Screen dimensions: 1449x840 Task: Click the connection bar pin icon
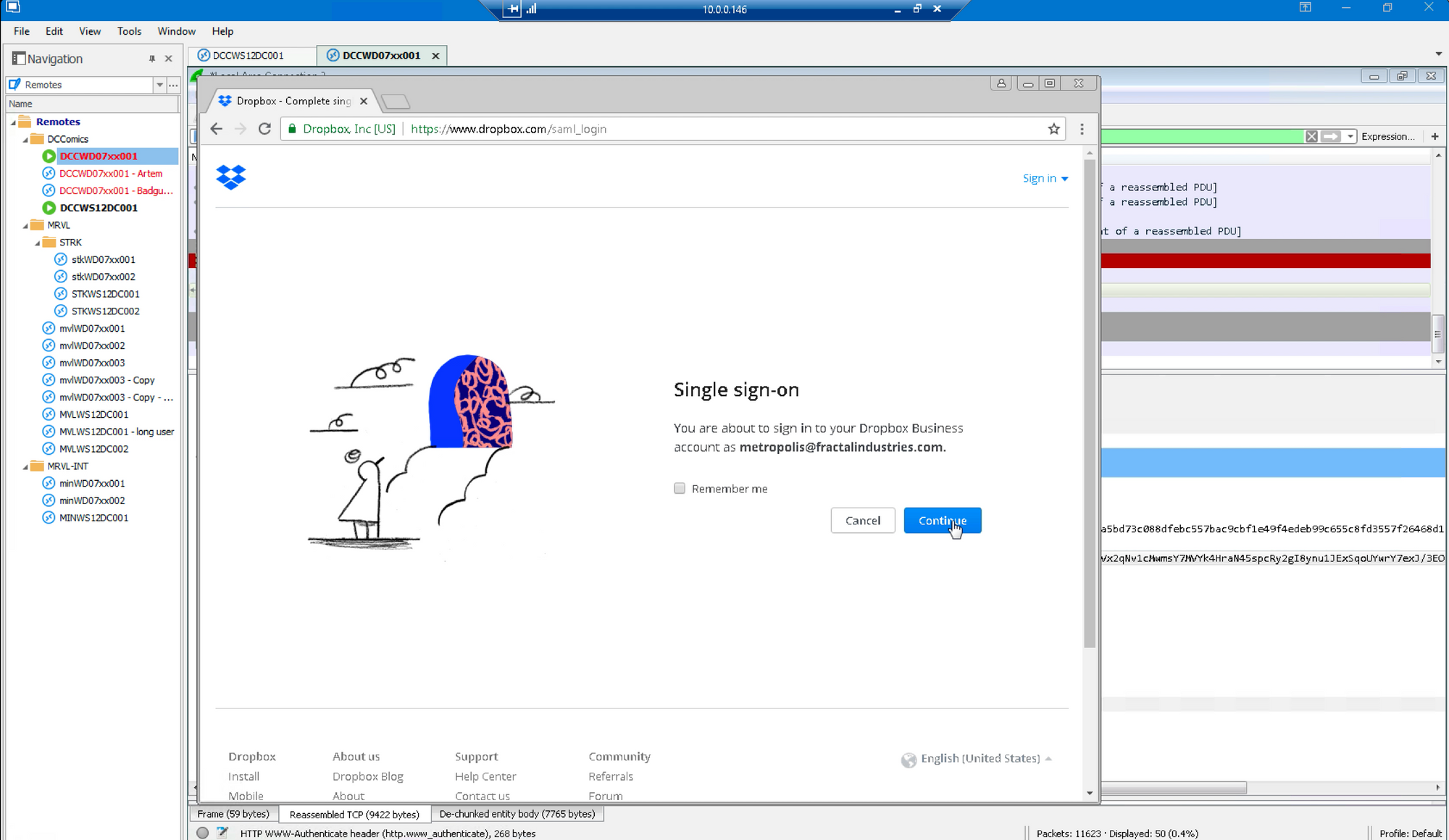[x=513, y=9]
